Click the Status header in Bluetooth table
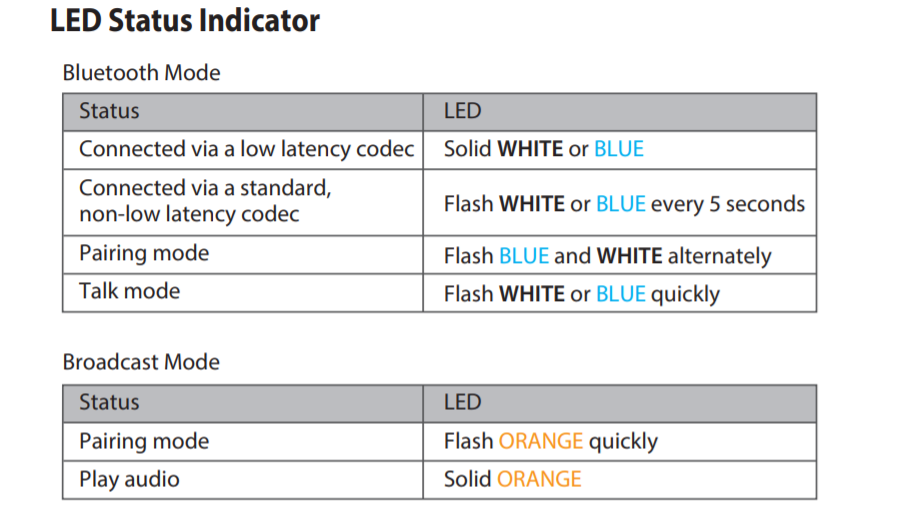Screen dimensions: 897x517 pyautogui.click(x=109, y=111)
